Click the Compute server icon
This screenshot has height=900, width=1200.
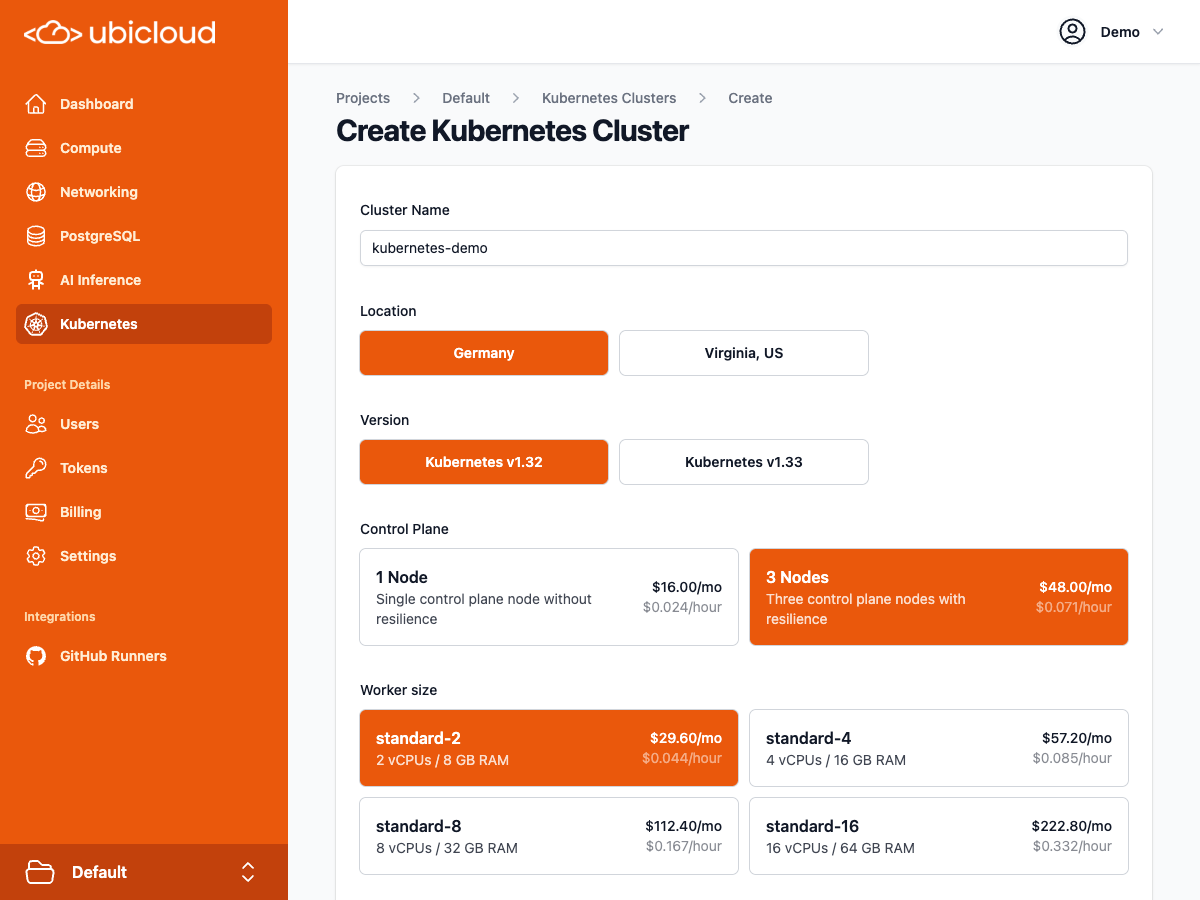(36, 148)
